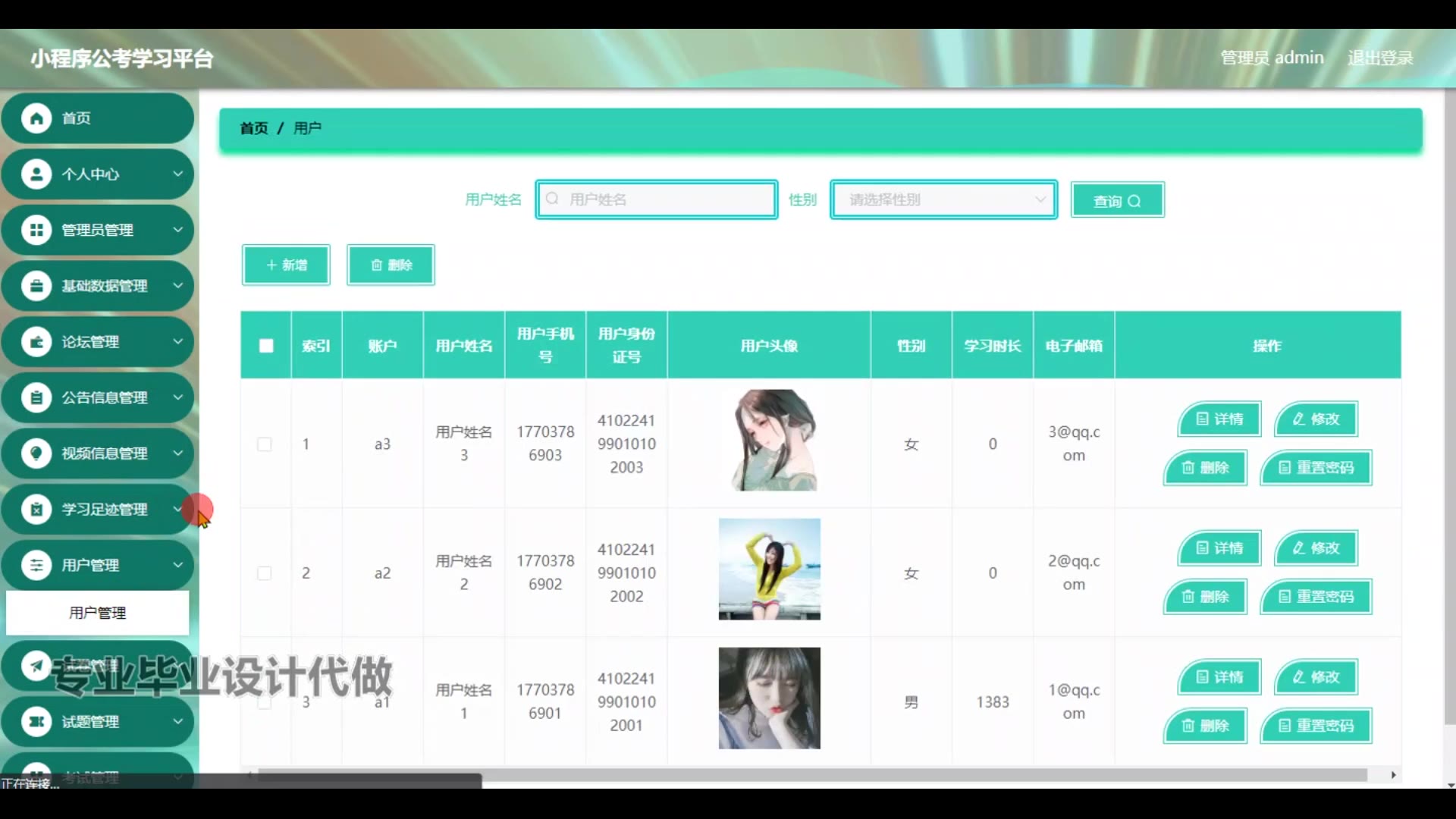This screenshot has height=819, width=1456.
Task: Click the 论坛管理 sidebar icon
Action: click(x=36, y=342)
